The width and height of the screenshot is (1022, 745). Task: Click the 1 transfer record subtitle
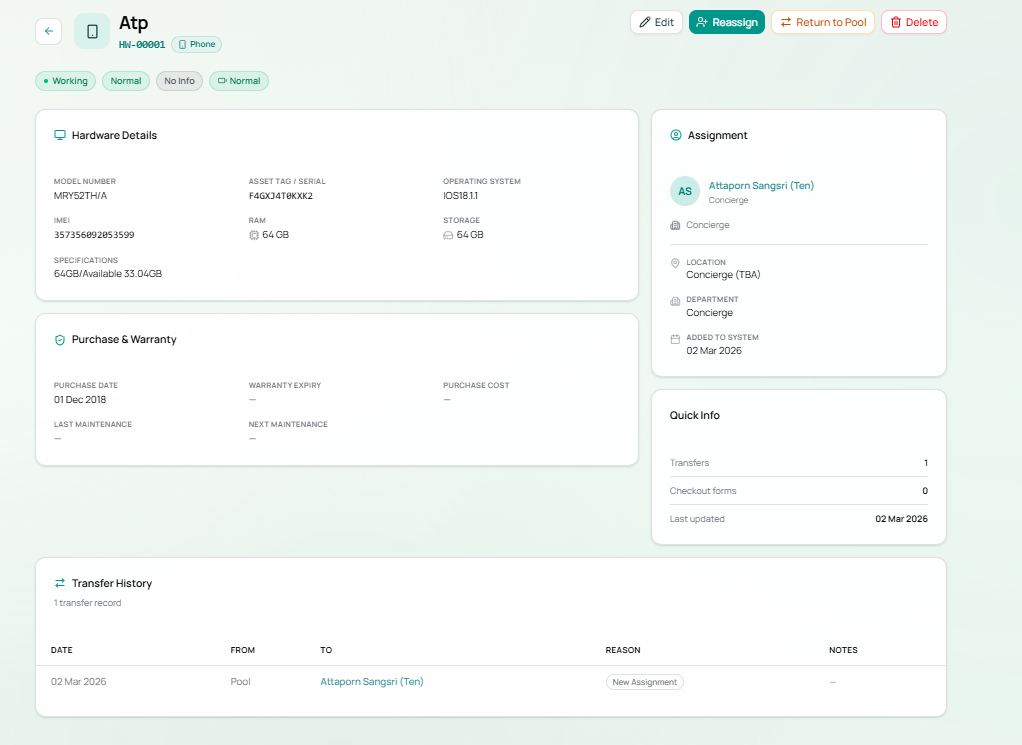[87, 603]
